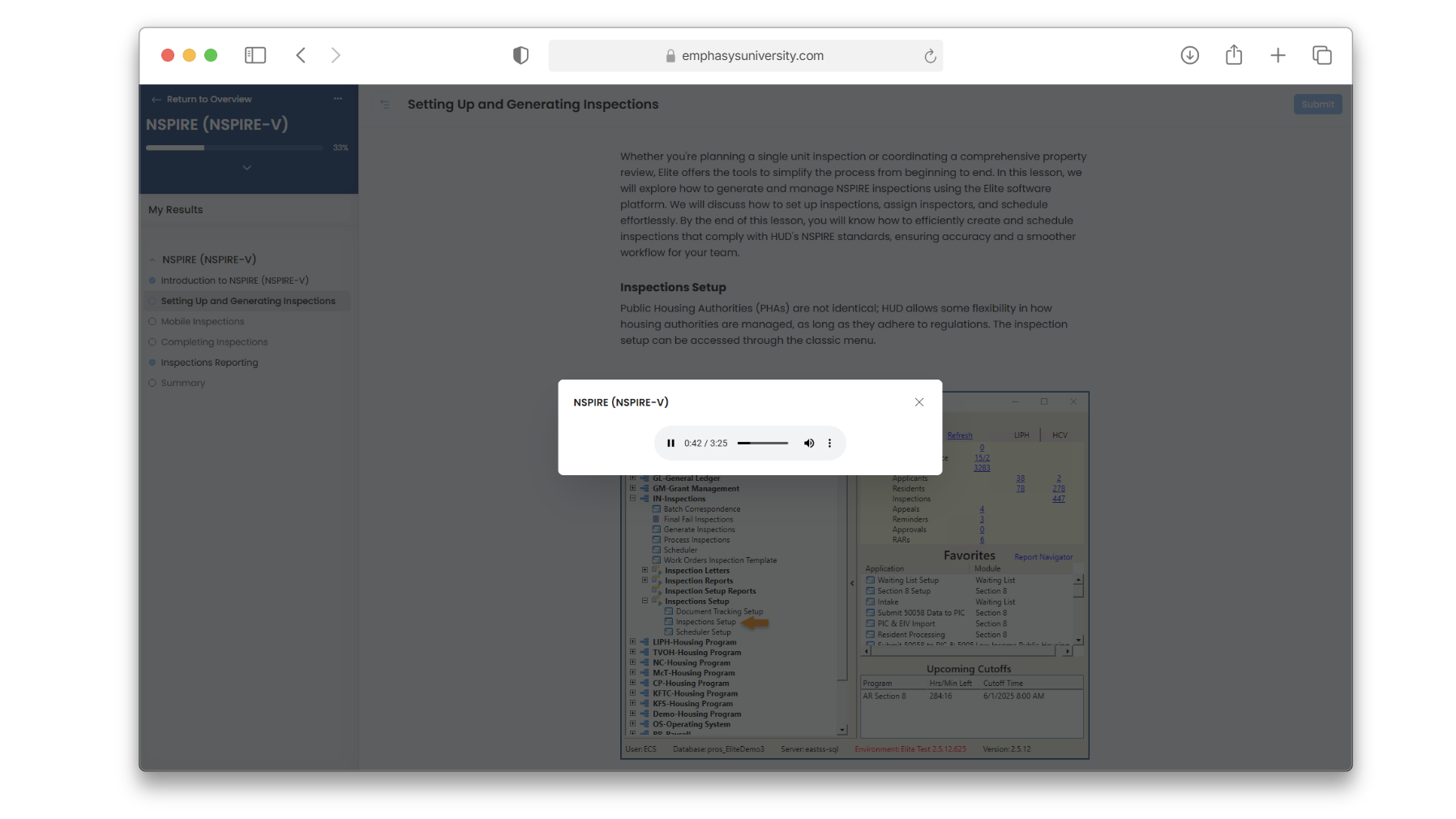
Task: Select the Inspections Reporting lesson
Action: (x=209, y=362)
